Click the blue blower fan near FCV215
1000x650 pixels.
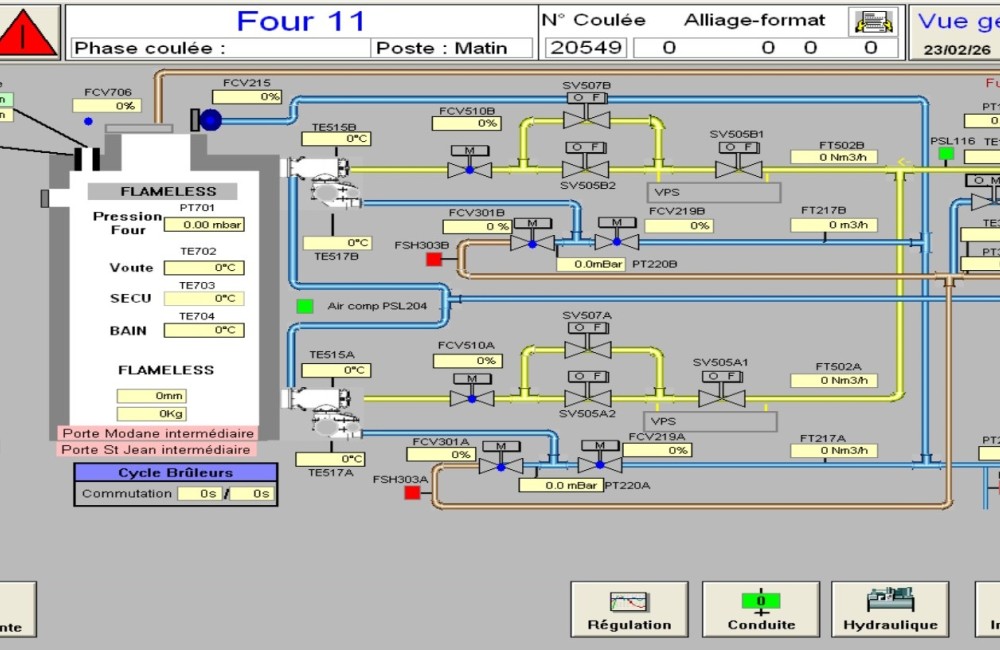[209, 120]
